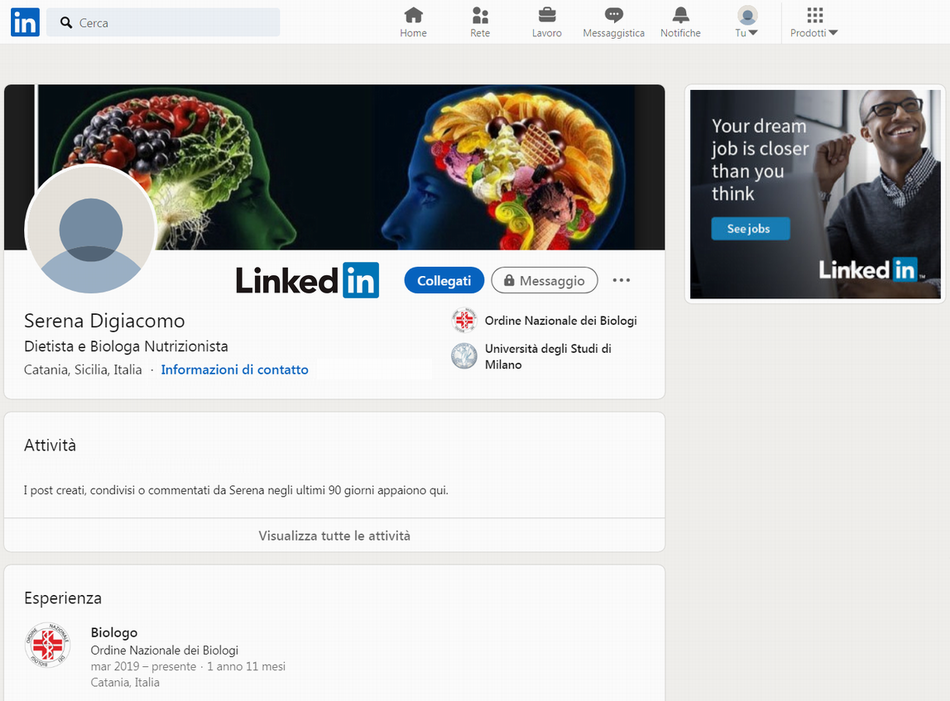This screenshot has width=950, height=701.
Task: Click the Ordine dei Biologi logo in Esperienza
Action: pos(47,645)
